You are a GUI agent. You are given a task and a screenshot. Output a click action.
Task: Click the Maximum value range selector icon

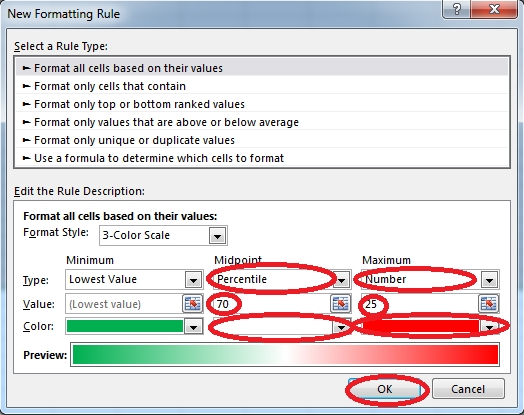tap(489, 304)
